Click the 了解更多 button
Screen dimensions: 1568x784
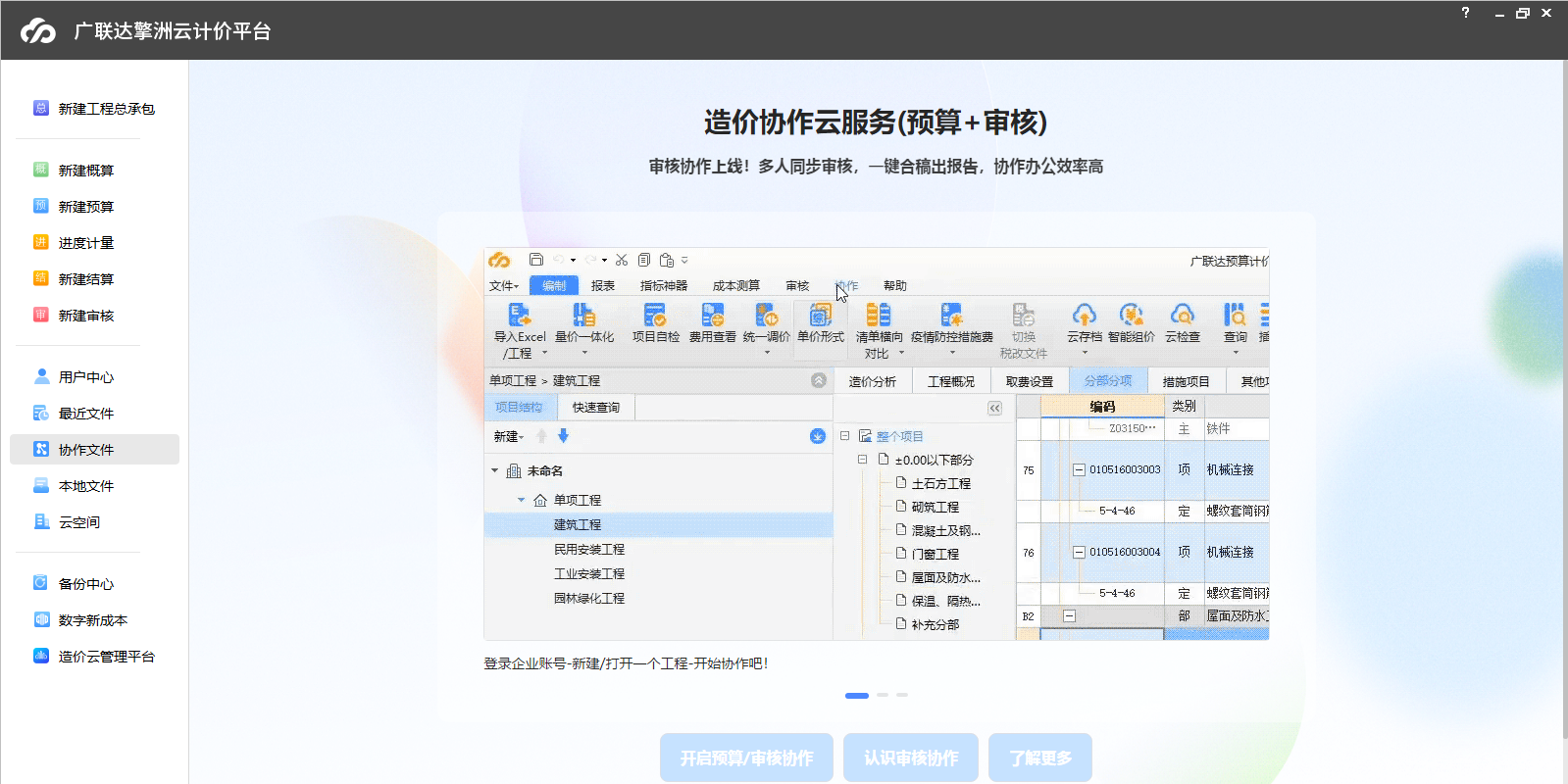click(1039, 758)
